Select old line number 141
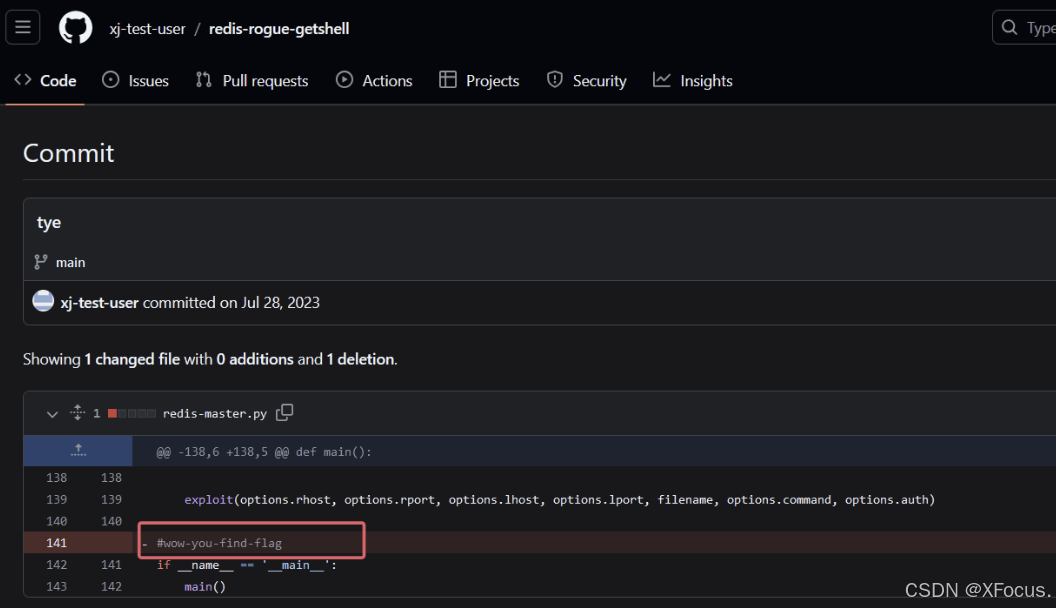This screenshot has width=1056, height=608. pyautogui.click(x=57, y=543)
